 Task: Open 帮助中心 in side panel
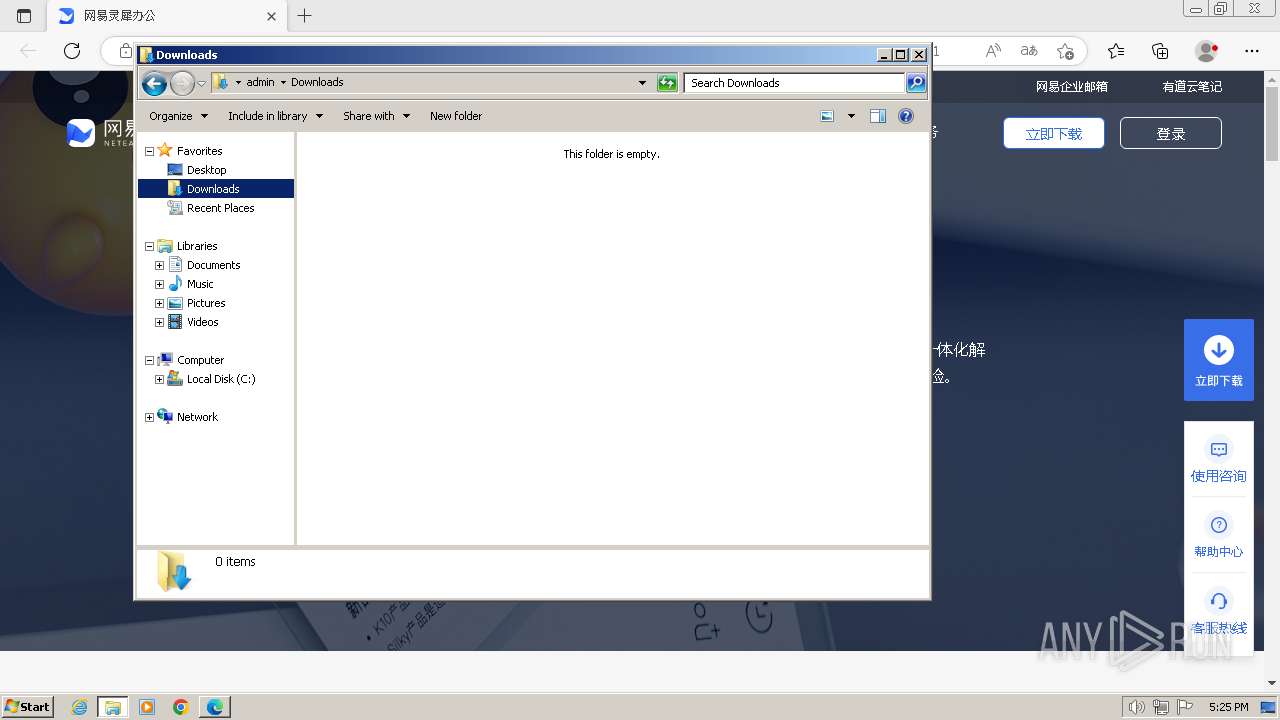click(1219, 538)
